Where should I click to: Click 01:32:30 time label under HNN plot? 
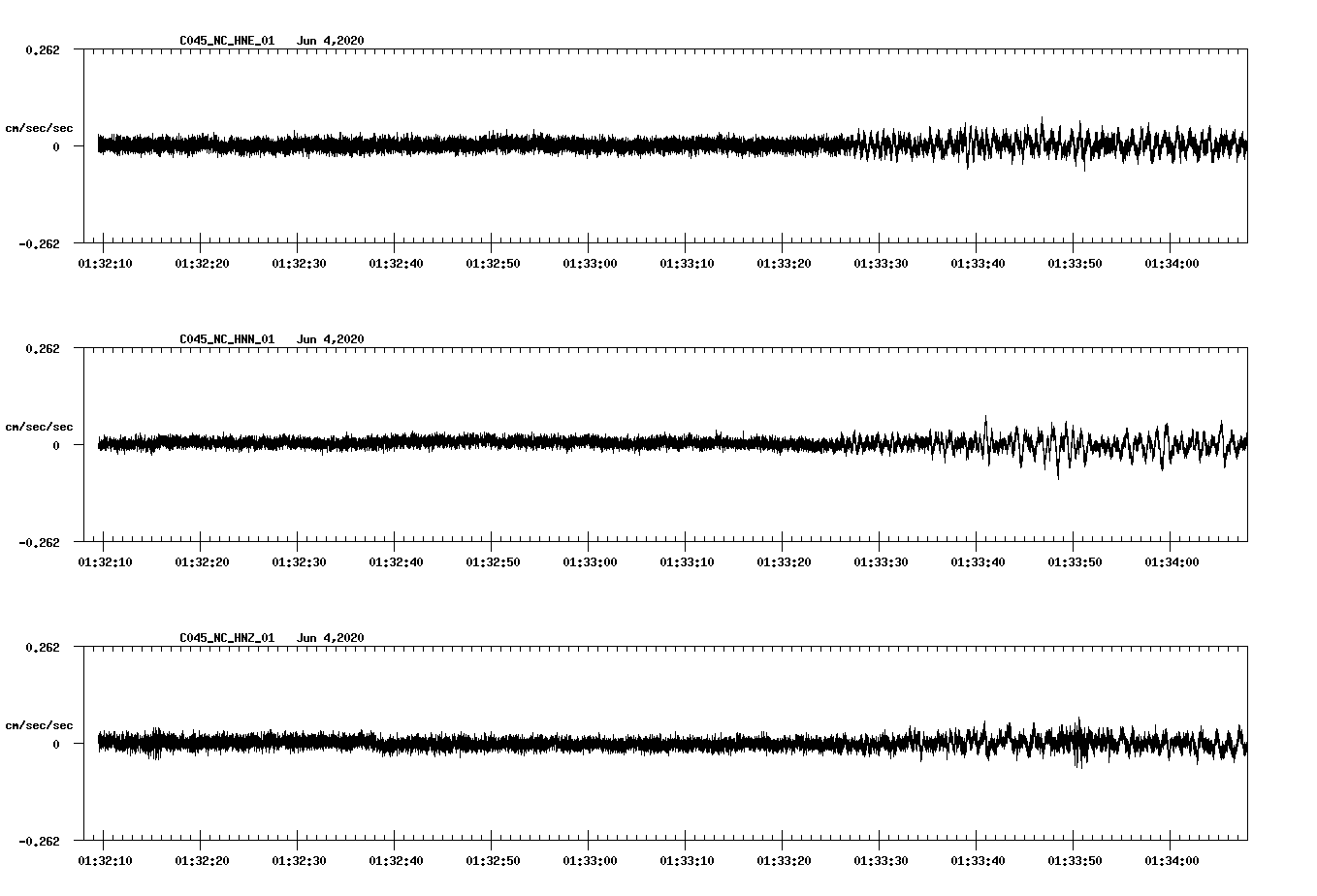pos(299,562)
